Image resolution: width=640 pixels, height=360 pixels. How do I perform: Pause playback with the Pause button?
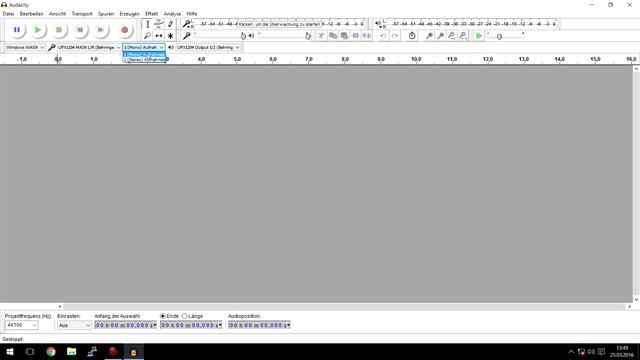coord(17,30)
